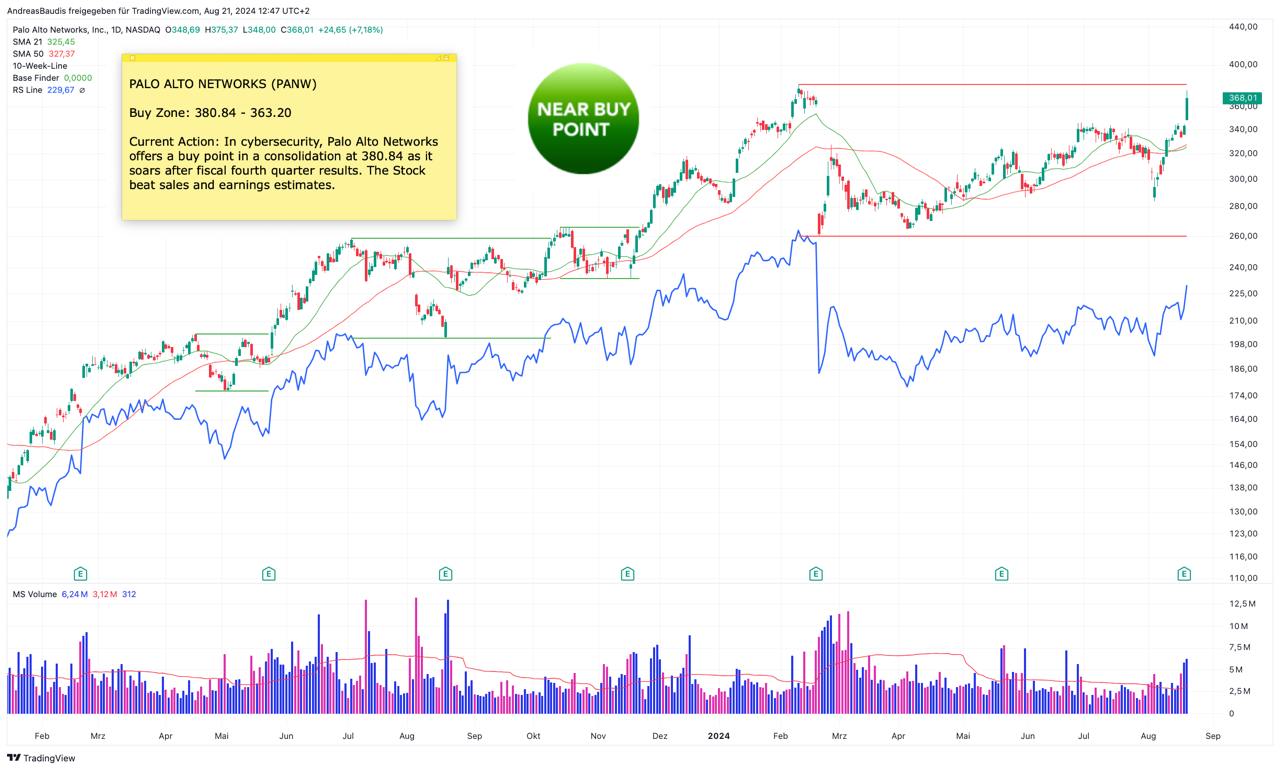Click the February 2023 earnings marker
Viewport: 1280px width, 770px height.
click(x=81, y=574)
